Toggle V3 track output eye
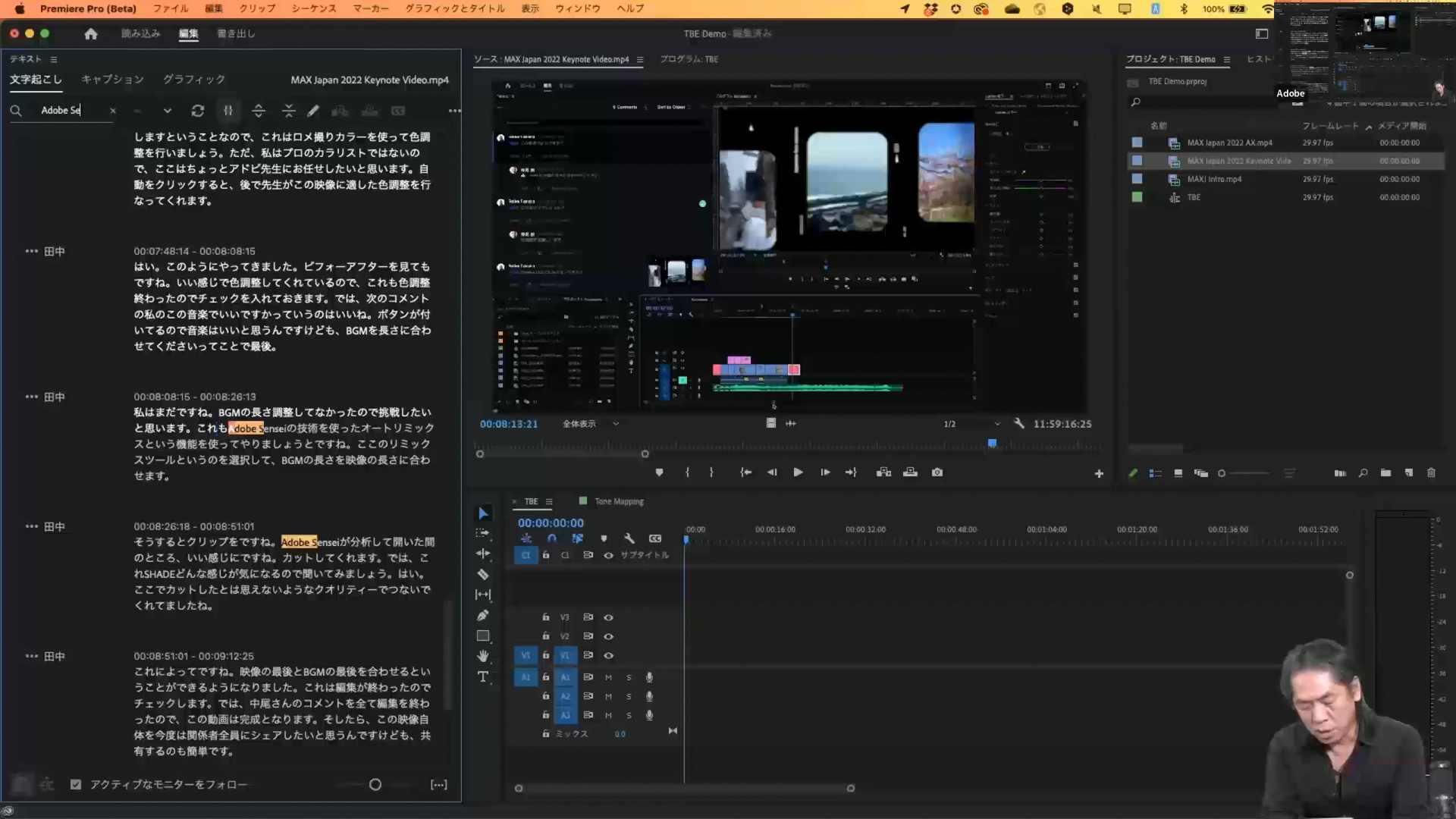The height and width of the screenshot is (819, 1456). 608,617
